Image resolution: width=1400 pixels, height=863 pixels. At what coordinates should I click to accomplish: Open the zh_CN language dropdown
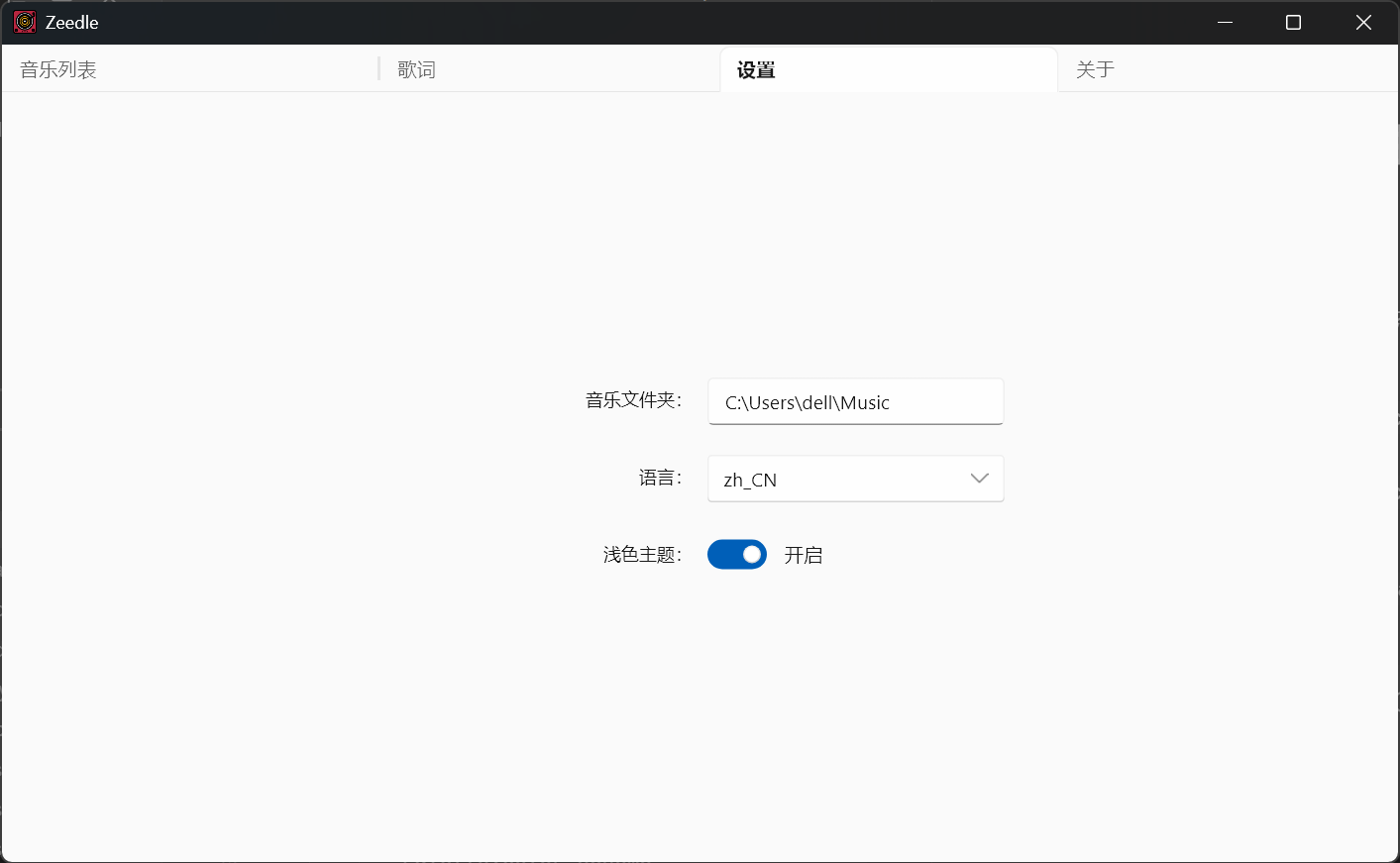click(x=854, y=479)
